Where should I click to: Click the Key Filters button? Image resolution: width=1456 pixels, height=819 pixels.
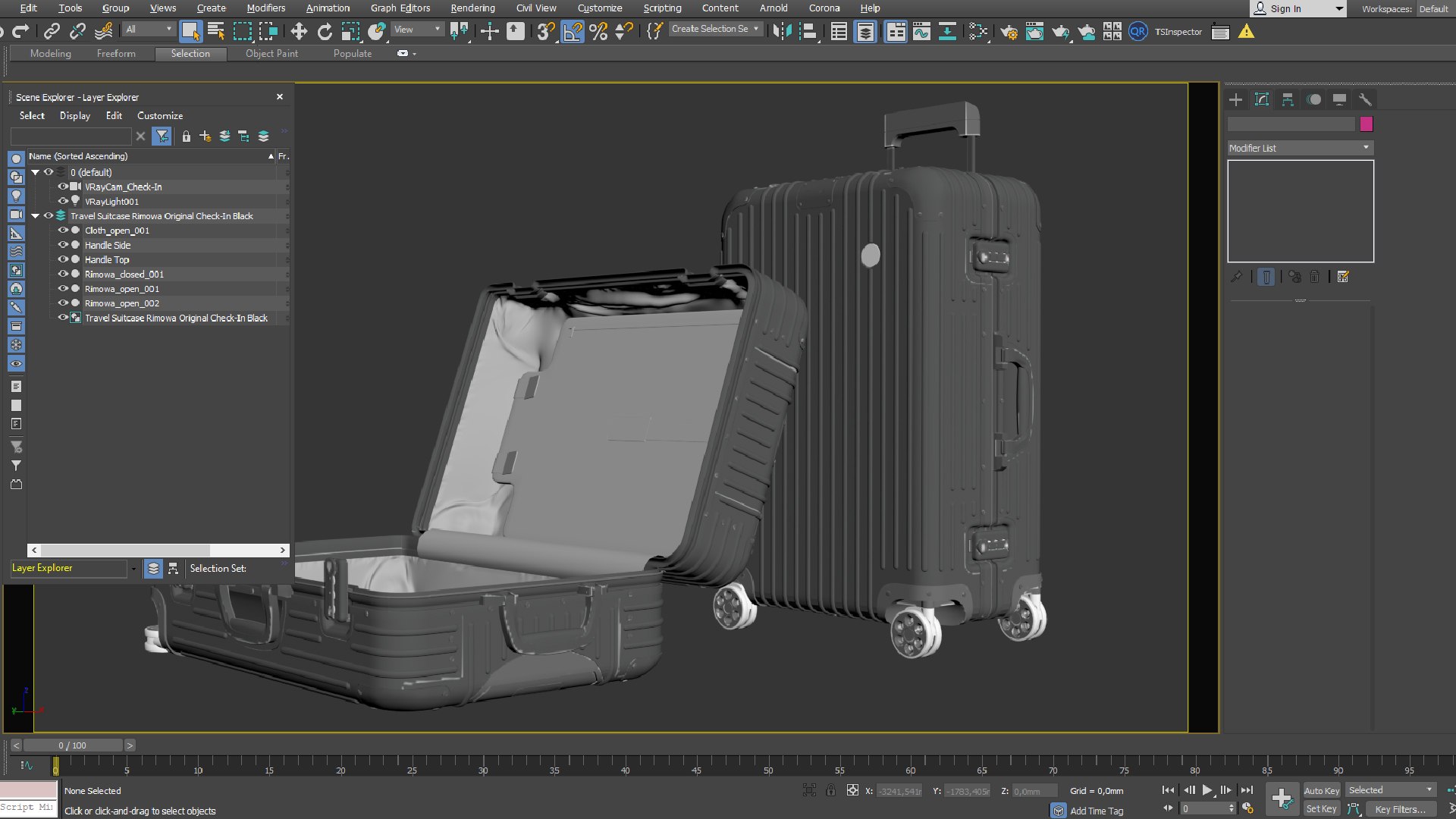click(1401, 809)
